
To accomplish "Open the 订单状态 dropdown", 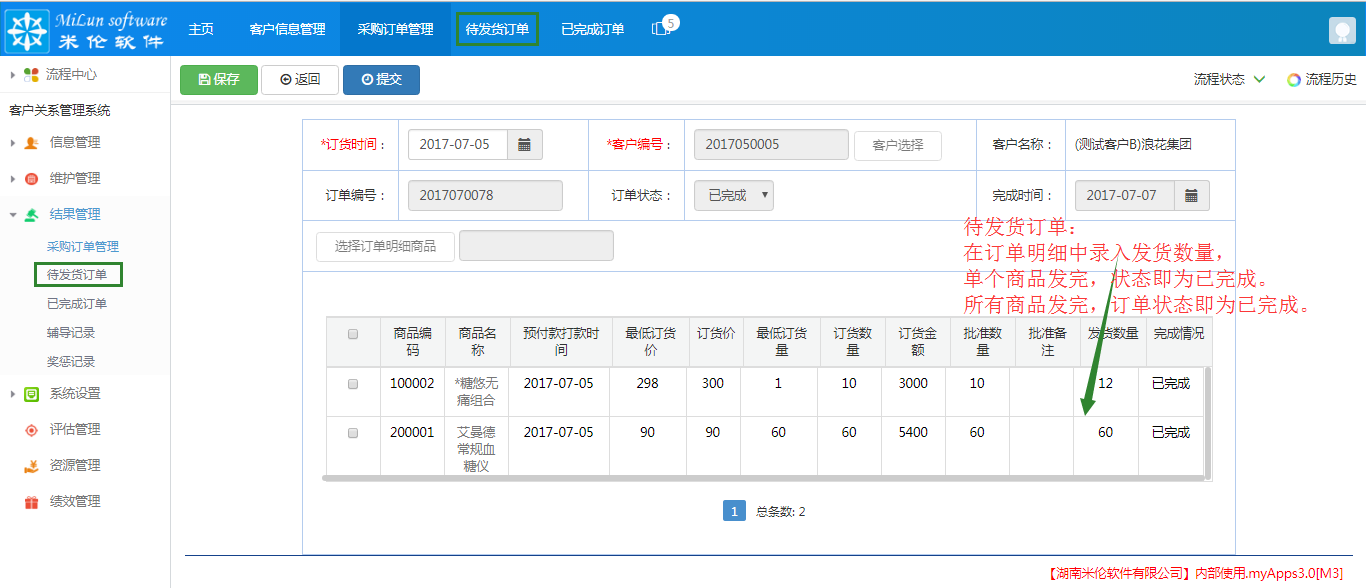I will pos(734,195).
